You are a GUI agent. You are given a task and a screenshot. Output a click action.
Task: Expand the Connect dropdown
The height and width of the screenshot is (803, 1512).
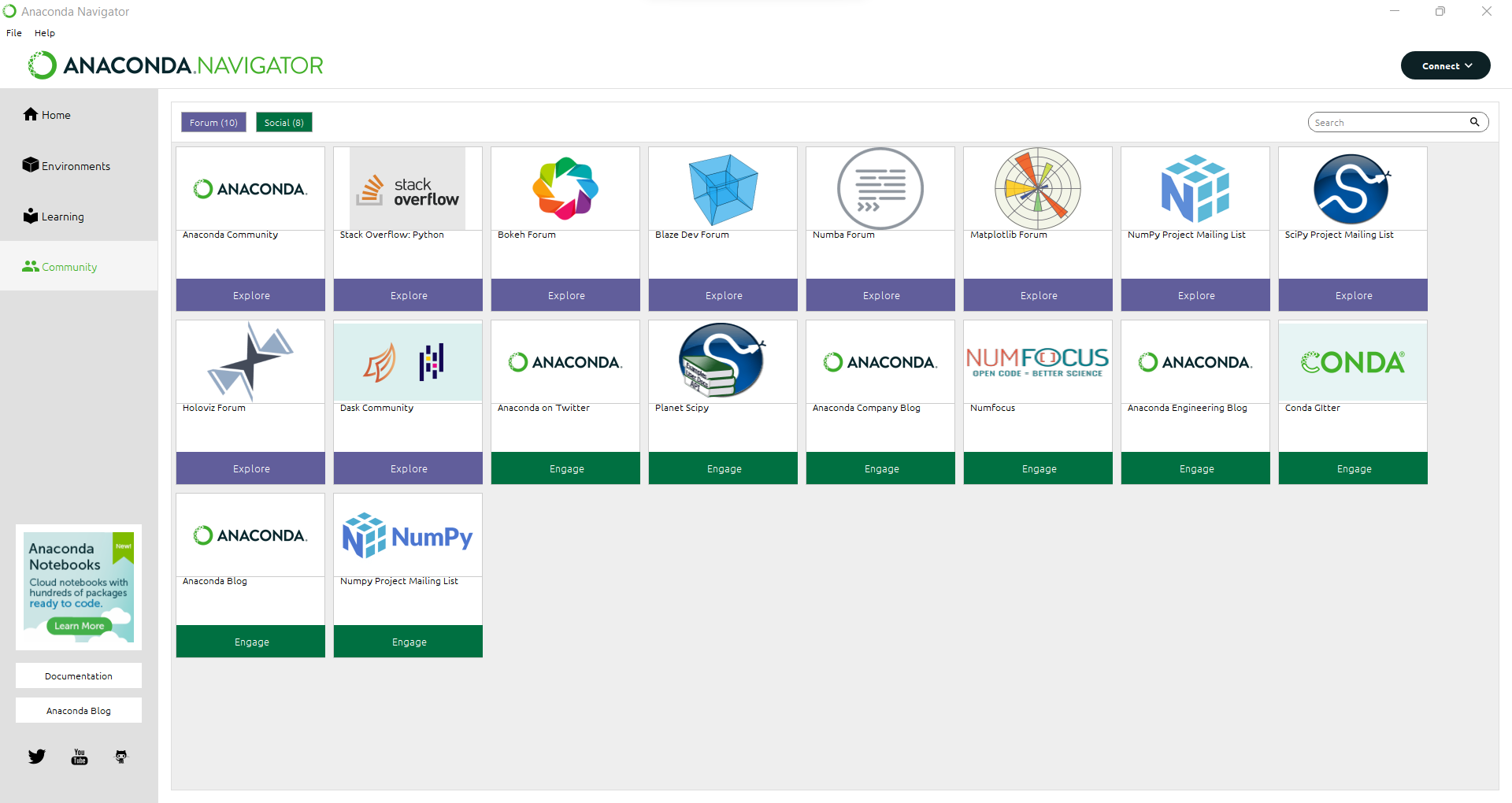[x=1445, y=66]
